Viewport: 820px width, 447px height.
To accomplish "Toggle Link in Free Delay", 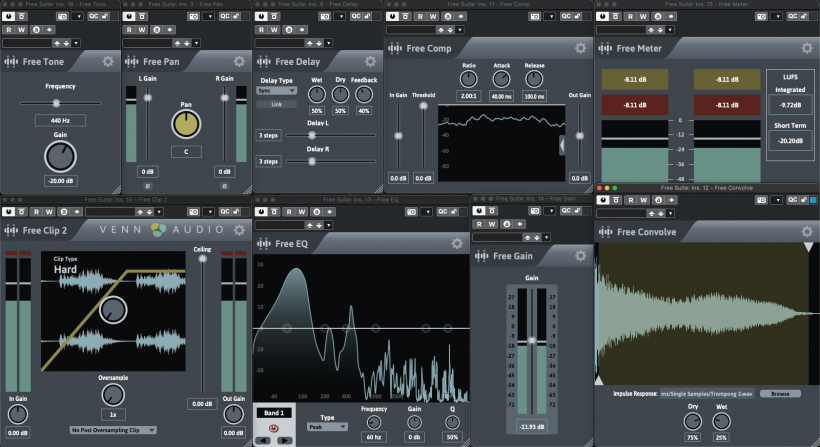I will click(x=277, y=104).
